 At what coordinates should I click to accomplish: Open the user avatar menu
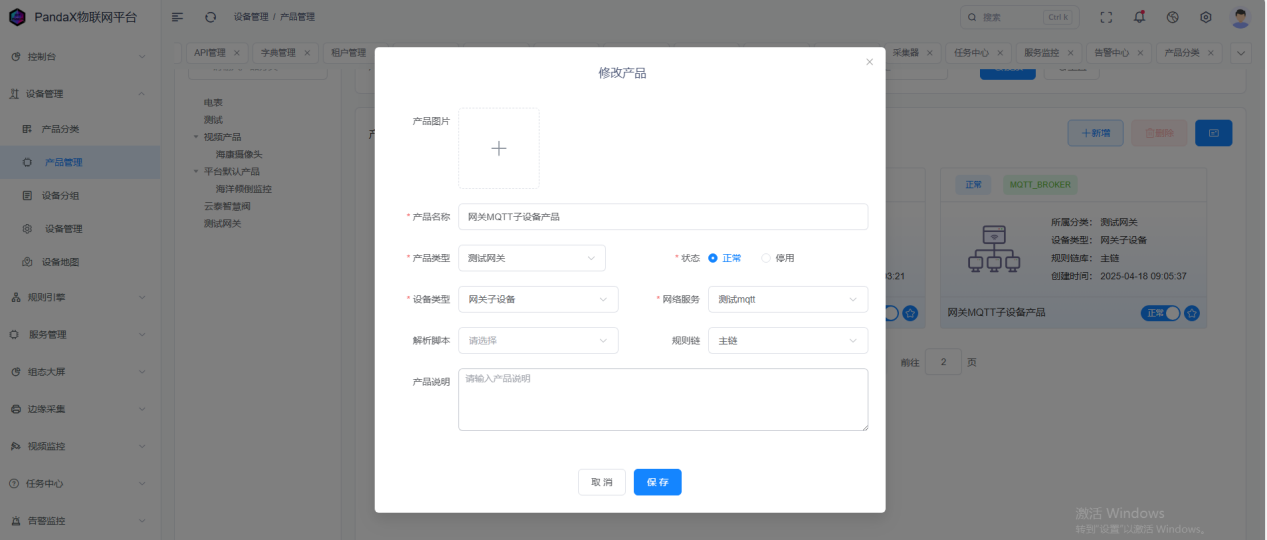point(1241,17)
